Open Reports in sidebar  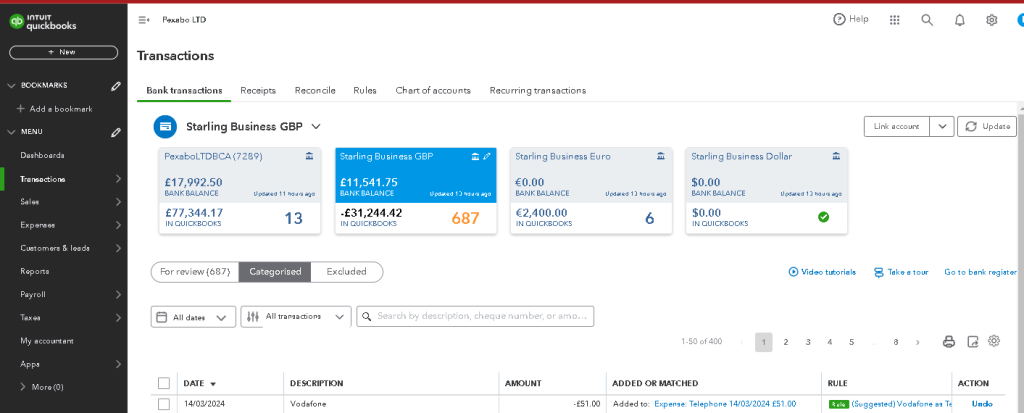pyautogui.click(x=35, y=271)
